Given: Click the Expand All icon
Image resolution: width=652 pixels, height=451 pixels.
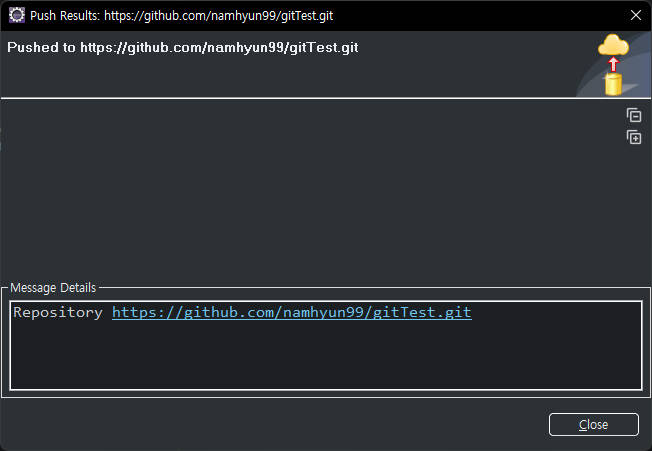Looking at the screenshot, I should 634,137.
